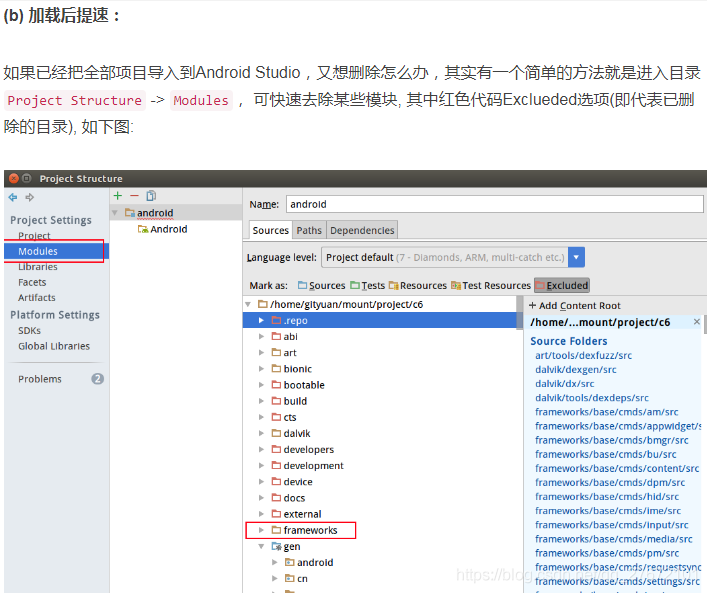Select the .repo folder icon

point(276,320)
